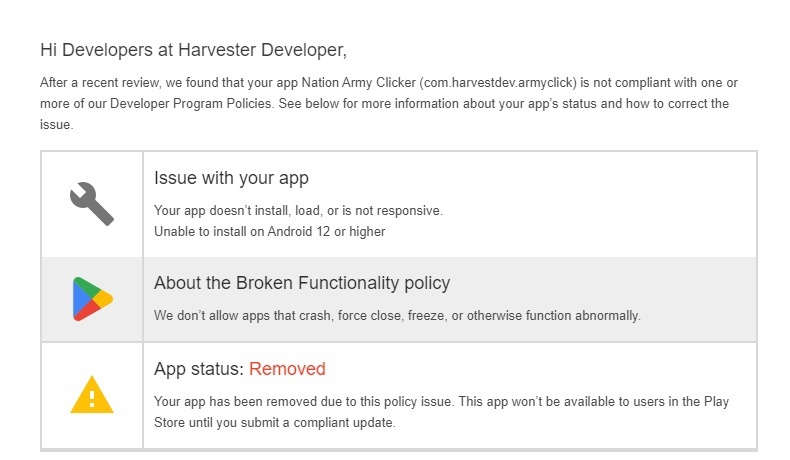Click the text Unable to install on Android 12
This screenshot has width=790, height=460.
(x=242, y=232)
